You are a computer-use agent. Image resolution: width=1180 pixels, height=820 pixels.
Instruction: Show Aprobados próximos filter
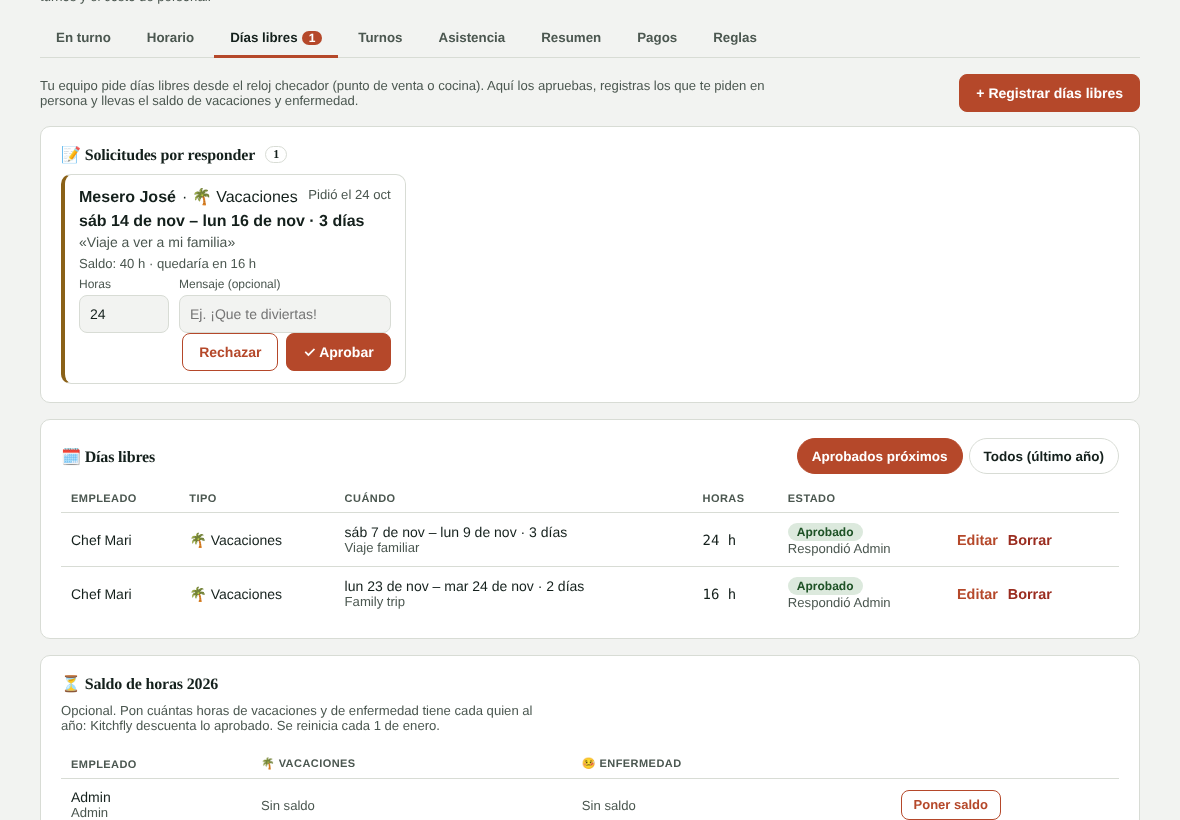[x=880, y=457]
